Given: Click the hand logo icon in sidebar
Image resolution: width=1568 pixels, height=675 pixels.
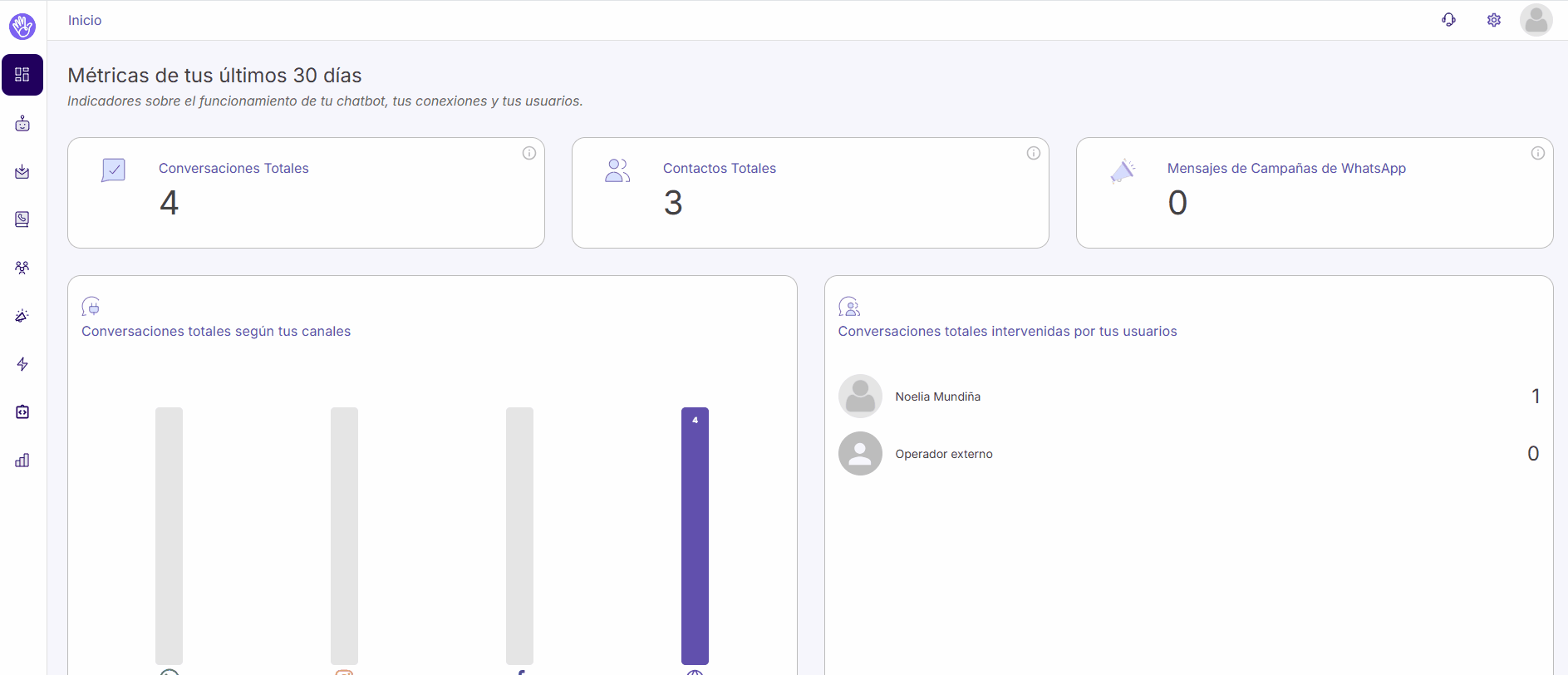Looking at the screenshot, I should click(22, 26).
